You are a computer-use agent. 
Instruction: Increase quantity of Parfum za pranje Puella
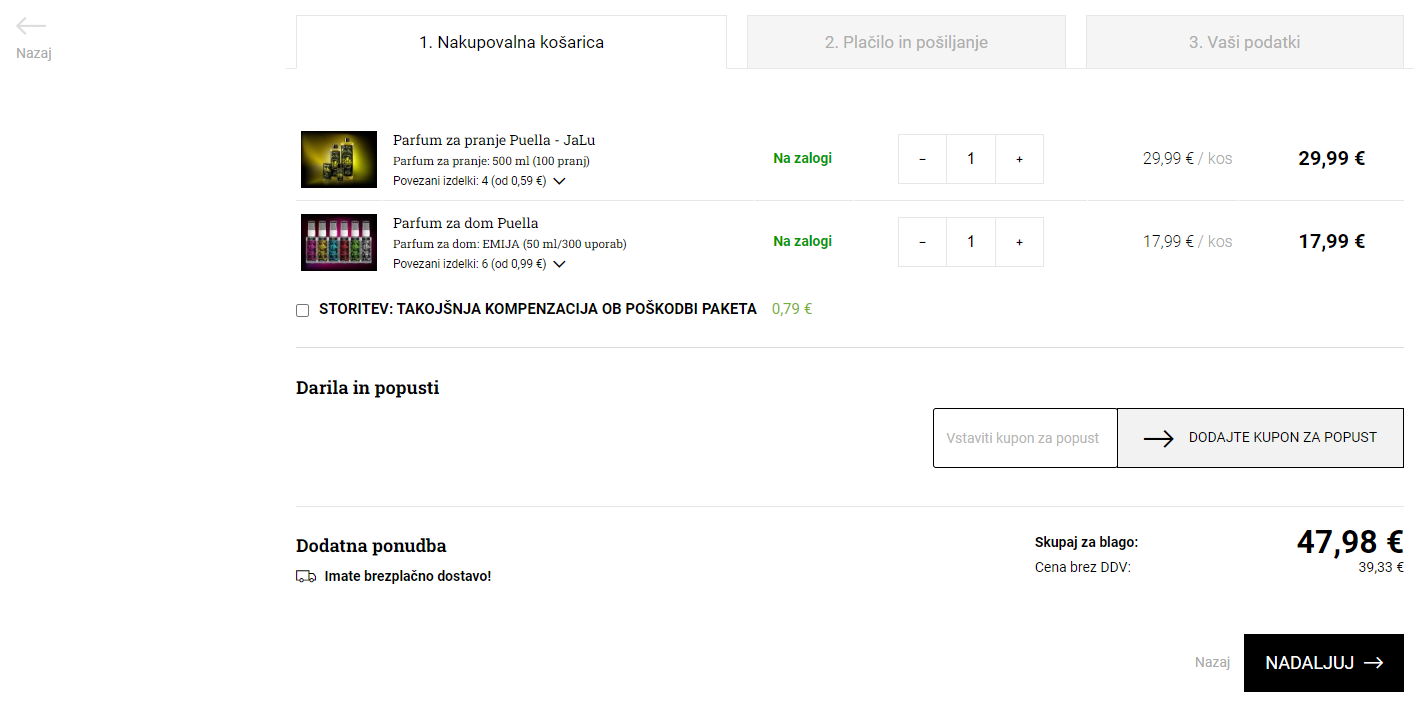(1019, 159)
